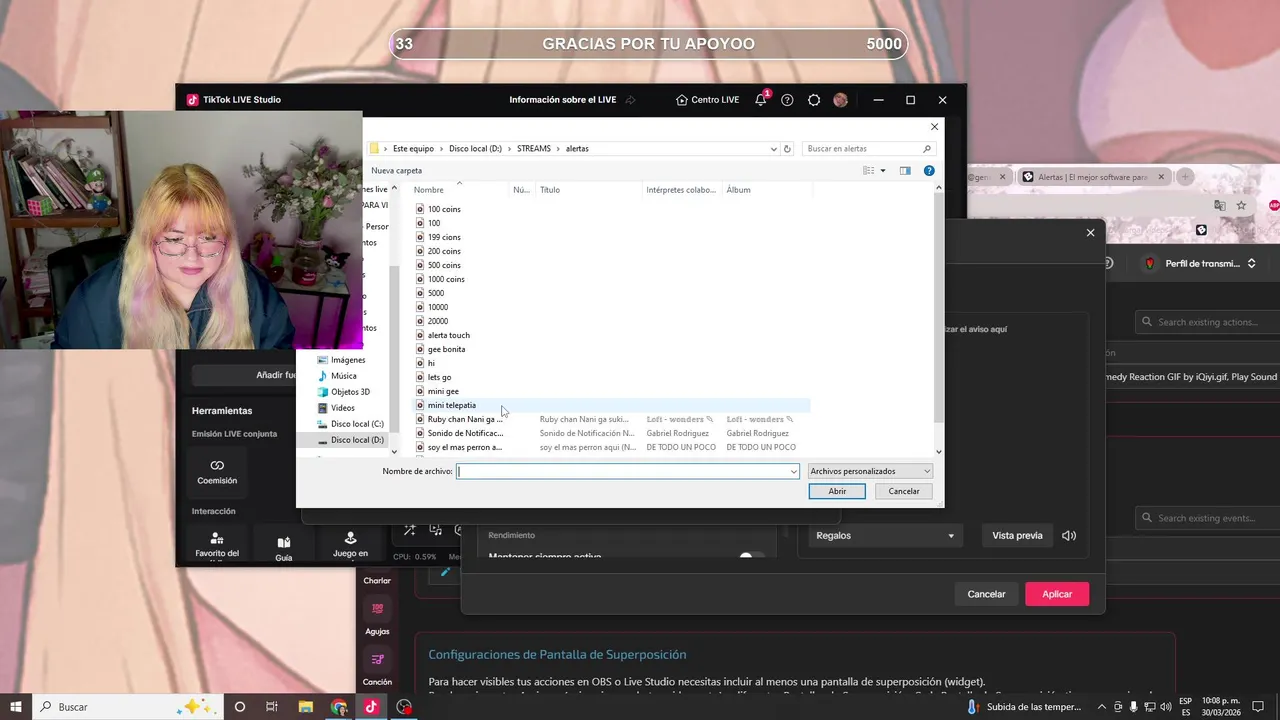Select the file named 100 coins
This screenshot has width=1280, height=720.
444,209
